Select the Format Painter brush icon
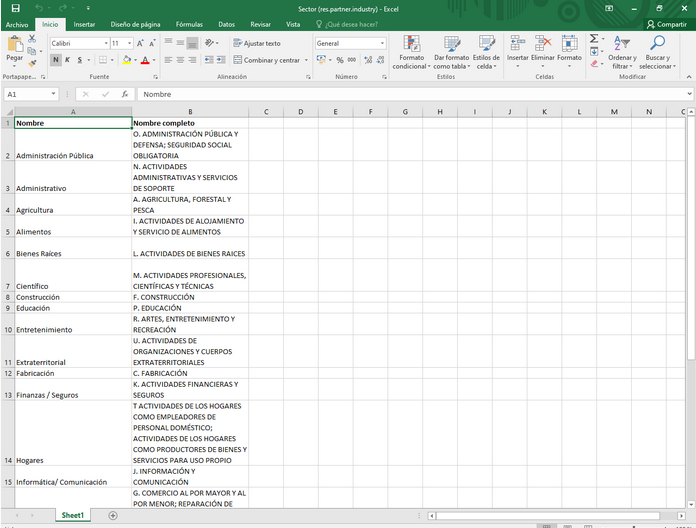The height and width of the screenshot is (528, 696). (x=32, y=63)
